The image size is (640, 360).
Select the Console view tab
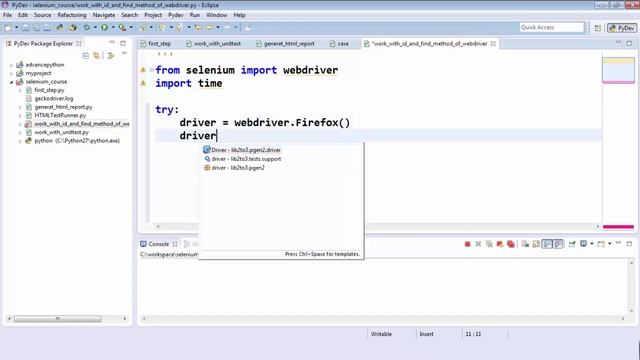coord(158,244)
